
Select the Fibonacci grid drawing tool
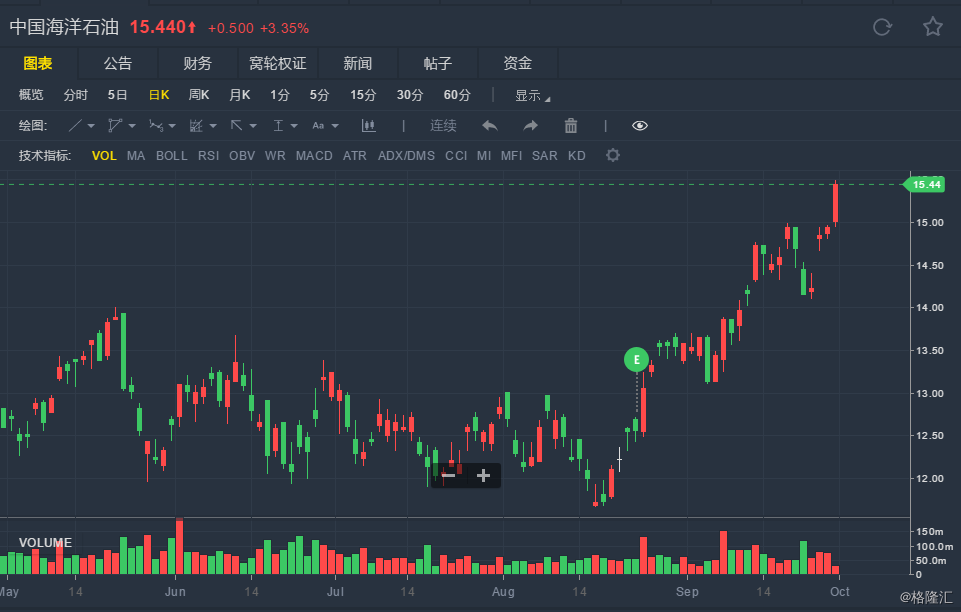point(196,126)
